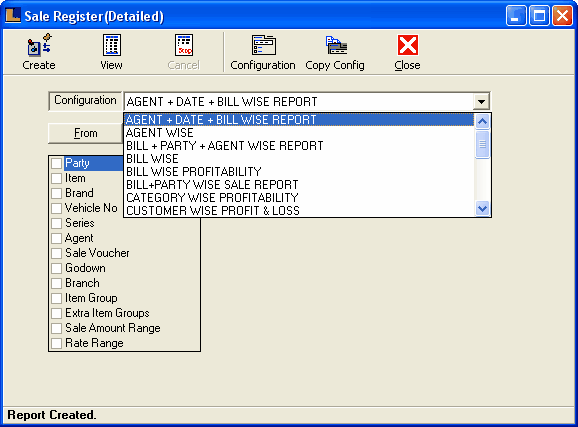Click the grayed Cancel stop icon
This screenshot has width=578, height=427.
click(184, 45)
